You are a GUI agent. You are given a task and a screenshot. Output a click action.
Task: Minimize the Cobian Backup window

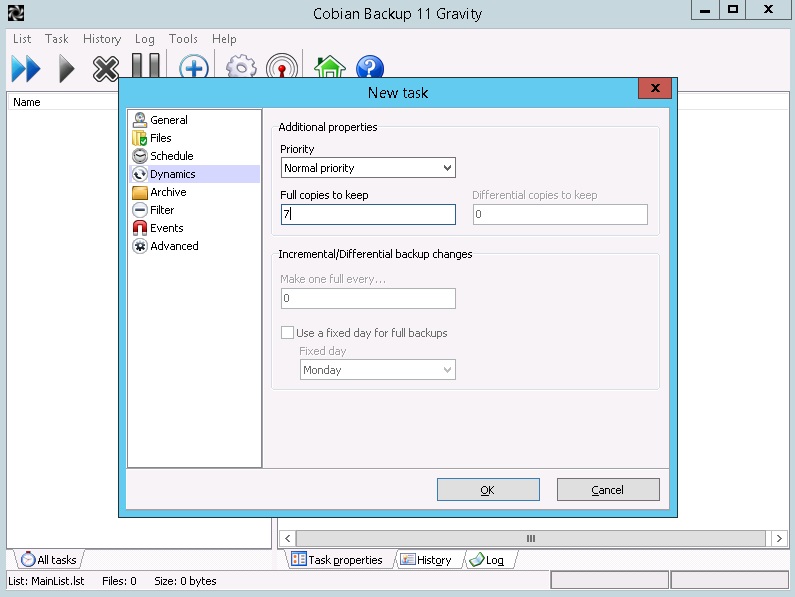pos(705,10)
